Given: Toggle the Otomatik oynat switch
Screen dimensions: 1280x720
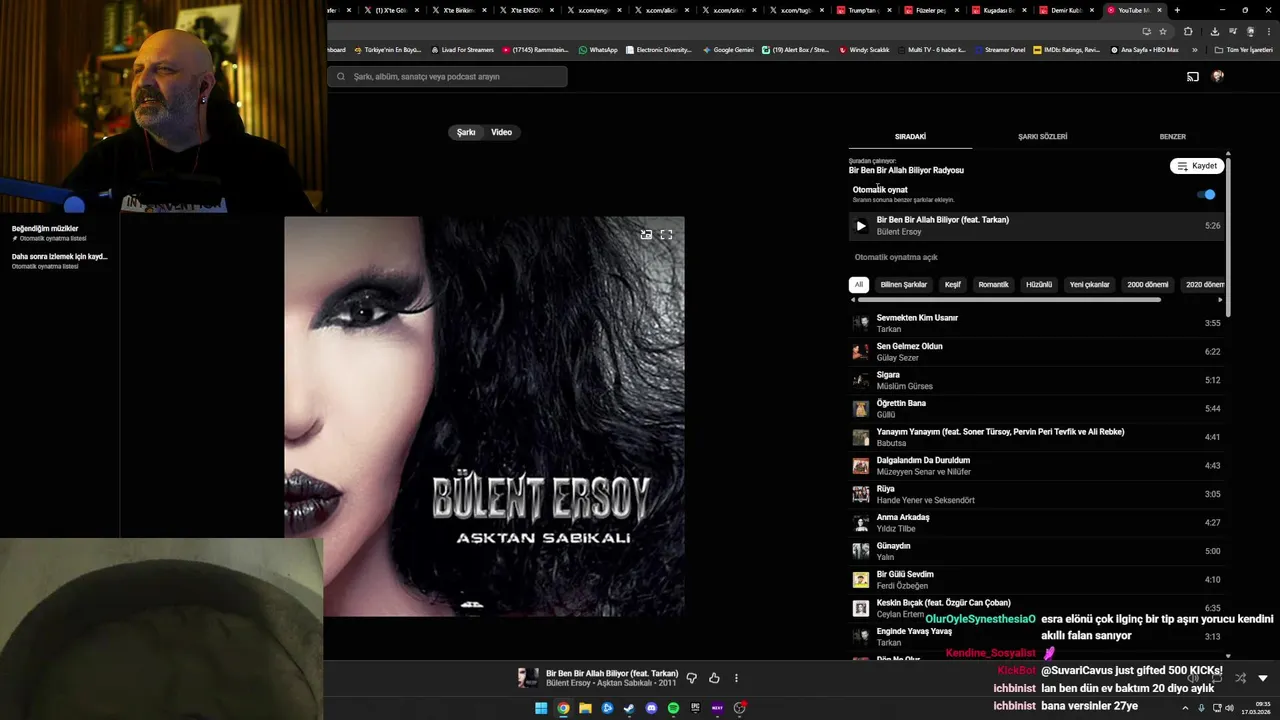Looking at the screenshot, I should pyautogui.click(x=1206, y=194).
